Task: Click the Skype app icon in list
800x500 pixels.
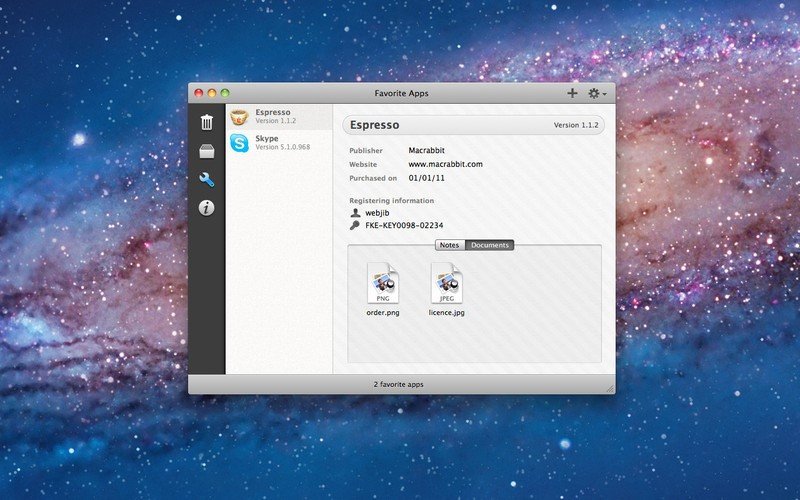Action: (x=239, y=143)
